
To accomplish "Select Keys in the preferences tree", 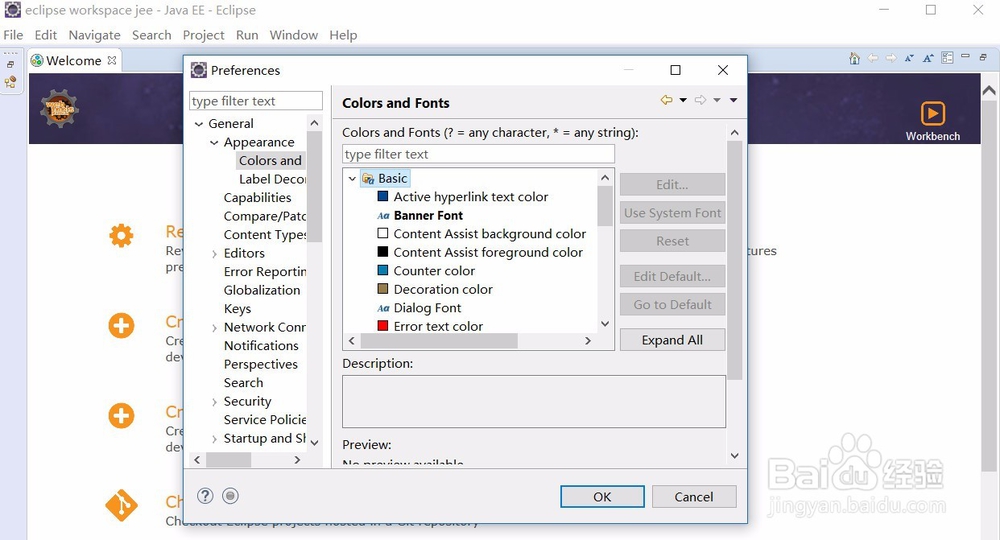I will [x=237, y=309].
